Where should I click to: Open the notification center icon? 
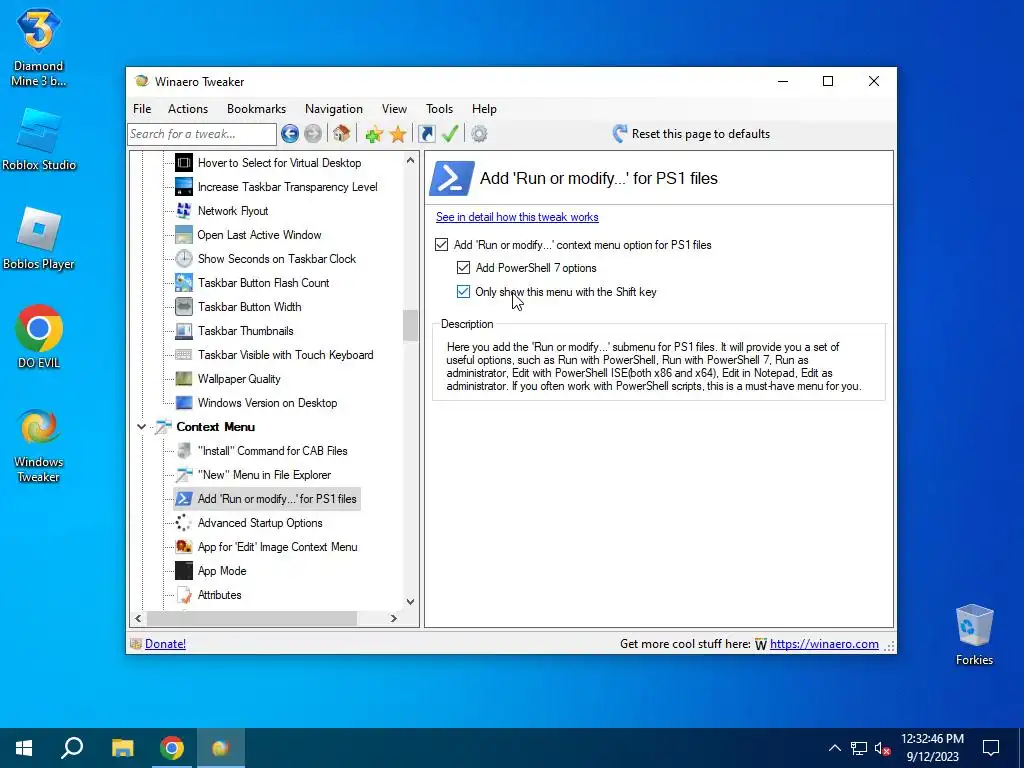coord(991,748)
